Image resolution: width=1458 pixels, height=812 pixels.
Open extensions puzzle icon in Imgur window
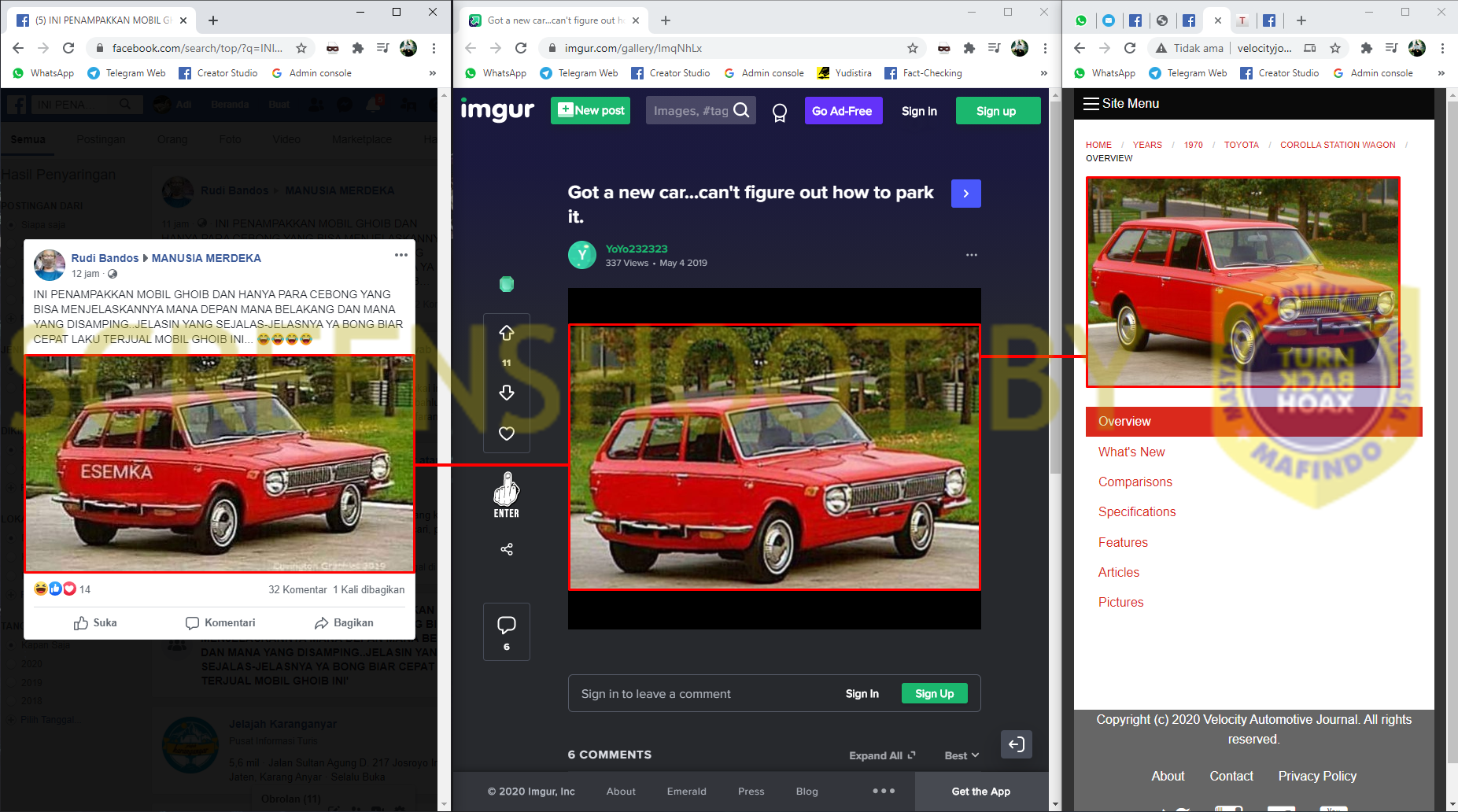pos(969,48)
